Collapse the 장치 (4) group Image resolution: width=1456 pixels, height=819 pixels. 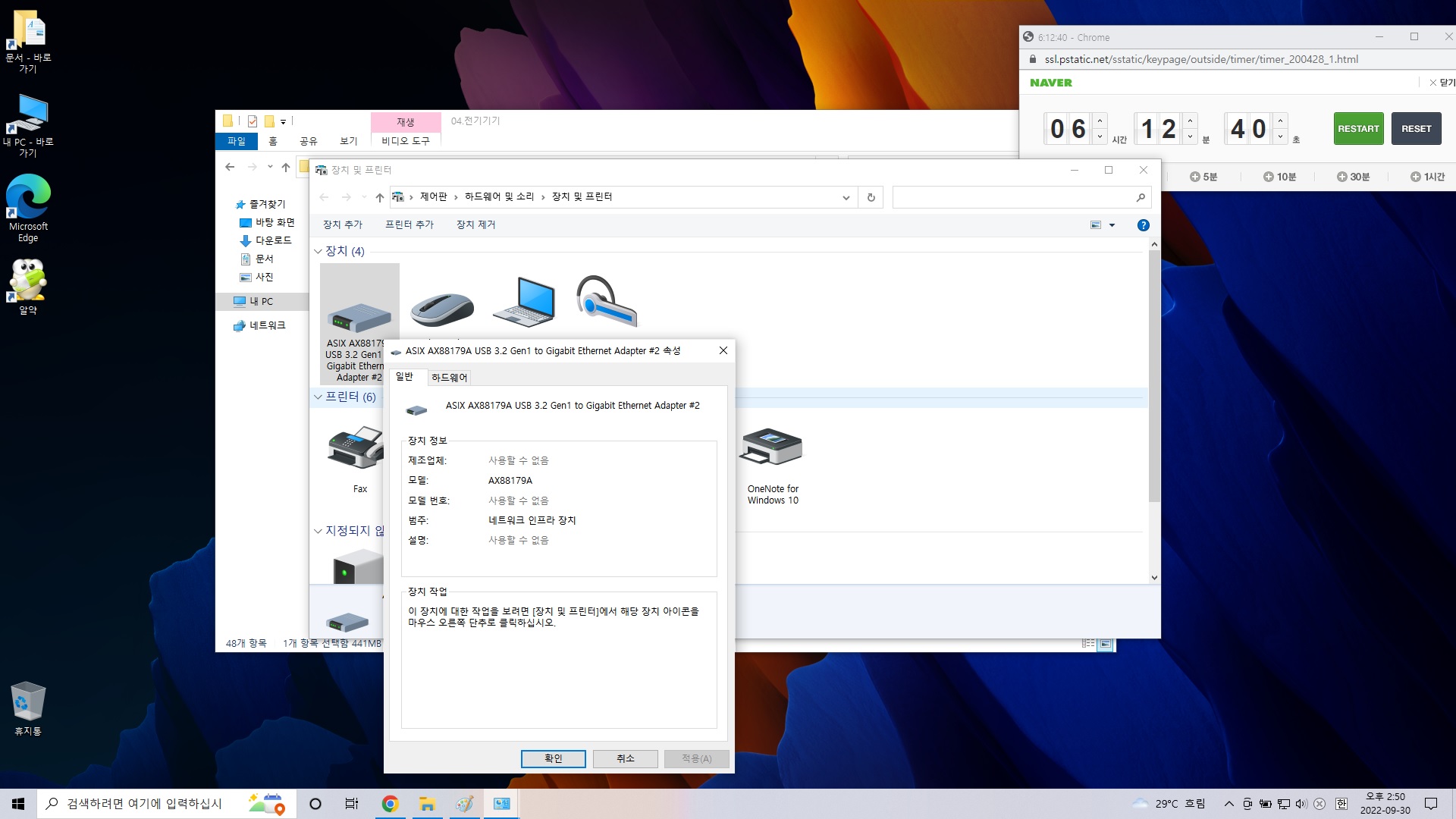pyautogui.click(x=318, y=252)
